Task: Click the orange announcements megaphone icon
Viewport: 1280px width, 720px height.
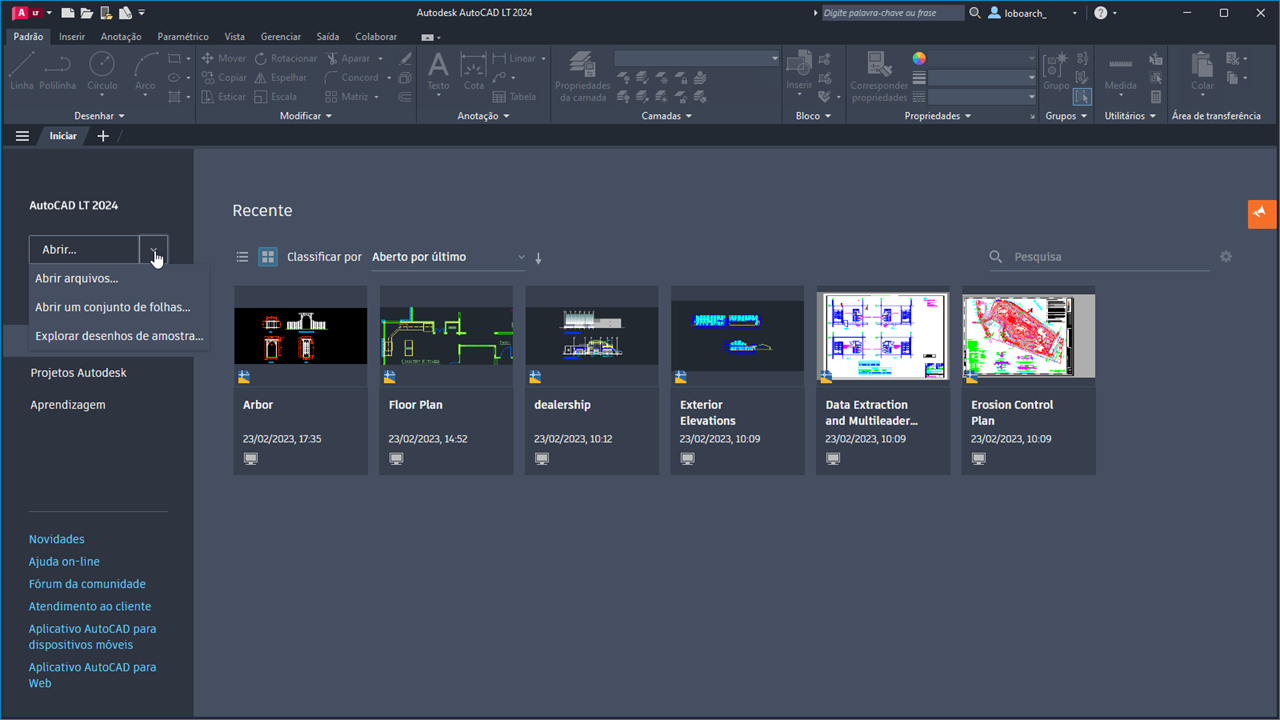Action: [1262, 213]
